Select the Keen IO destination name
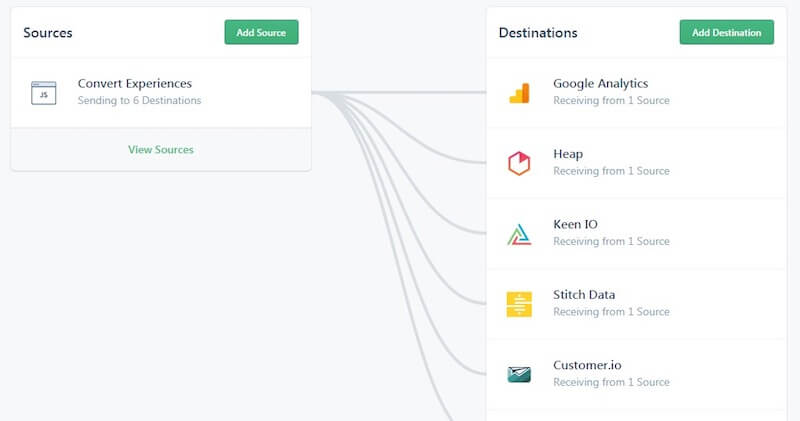Viewport: 800px width, 421px height. (575, 224)
